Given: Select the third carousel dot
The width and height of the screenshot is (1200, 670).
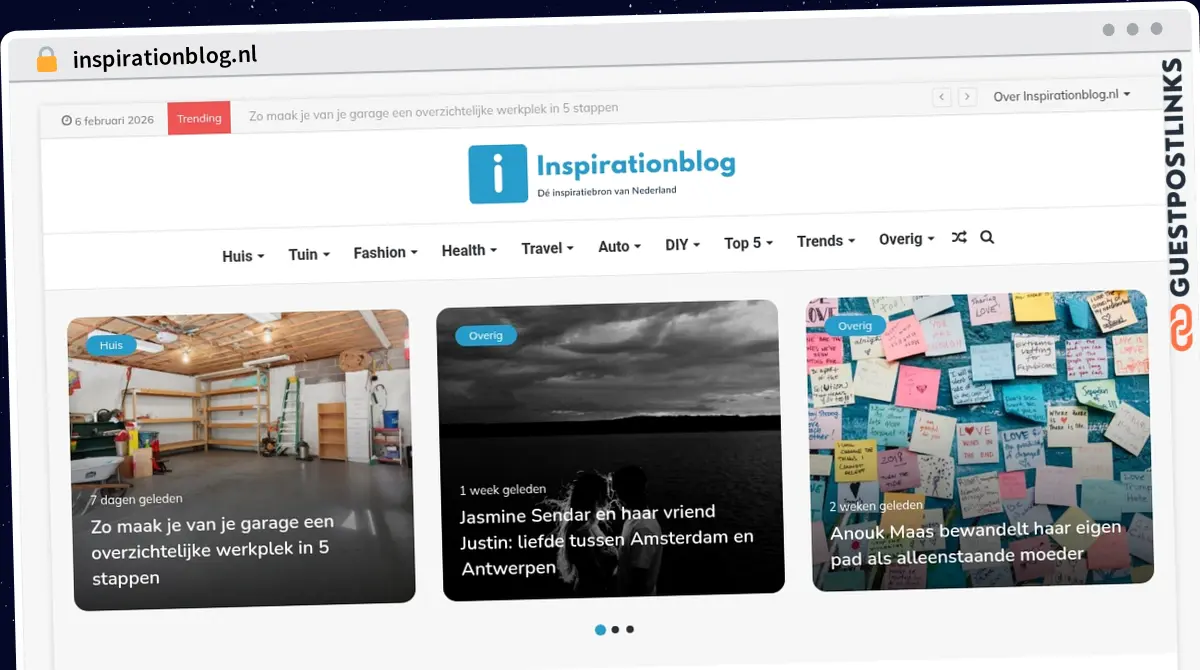Looking at the screenshot, I should coord(630,630).
